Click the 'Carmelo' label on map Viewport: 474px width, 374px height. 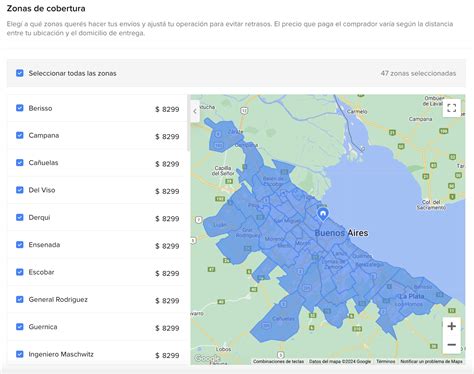point(357,111)
